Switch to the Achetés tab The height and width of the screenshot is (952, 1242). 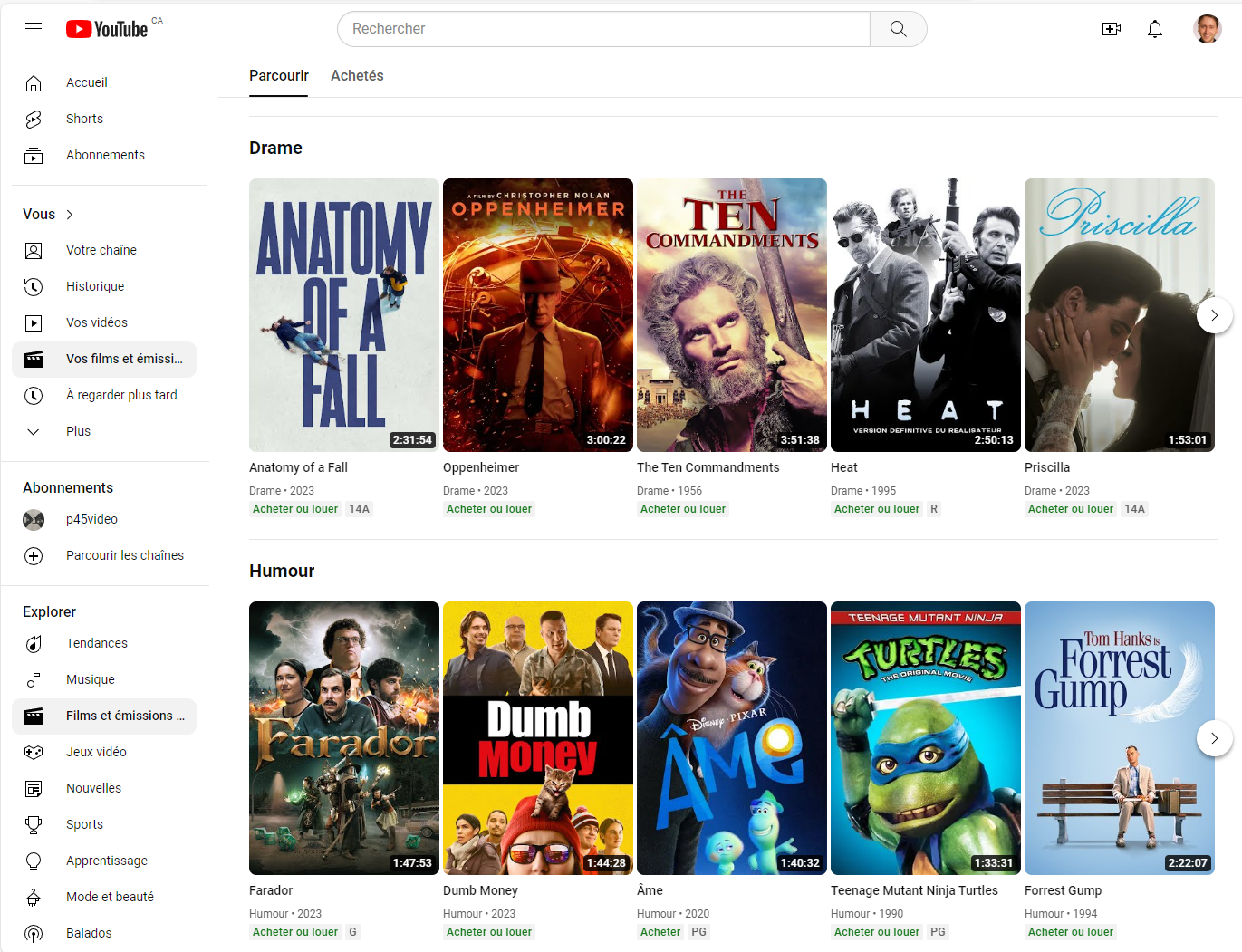(357, 76)
